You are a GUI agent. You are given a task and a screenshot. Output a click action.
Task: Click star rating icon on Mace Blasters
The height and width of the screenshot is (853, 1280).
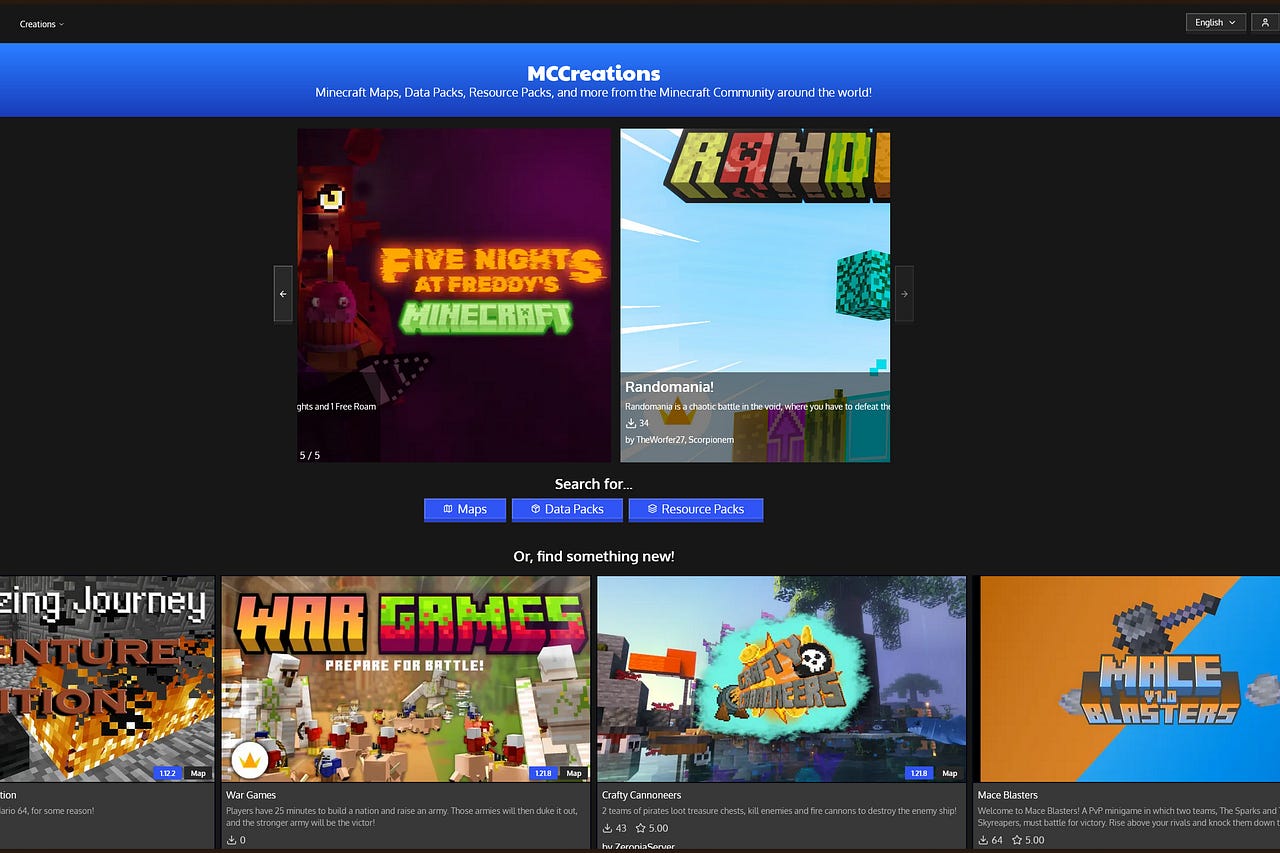pyautogui.click(x=1016, y=840)
